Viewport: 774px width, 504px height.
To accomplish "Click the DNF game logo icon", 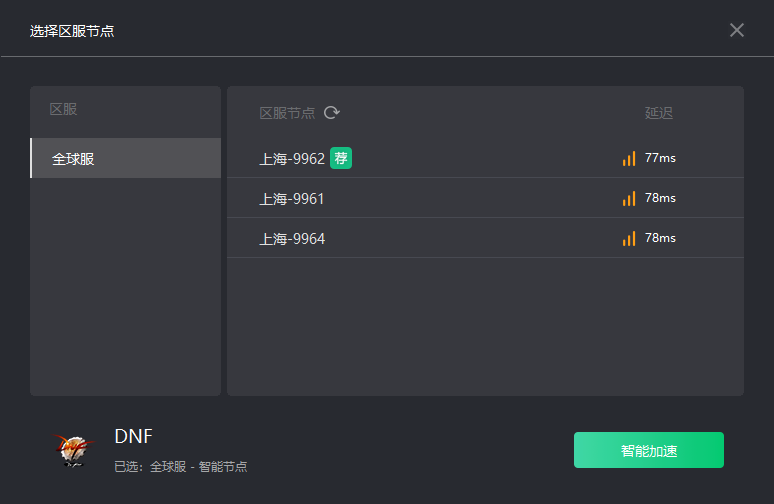I will (x=73, y=450).
